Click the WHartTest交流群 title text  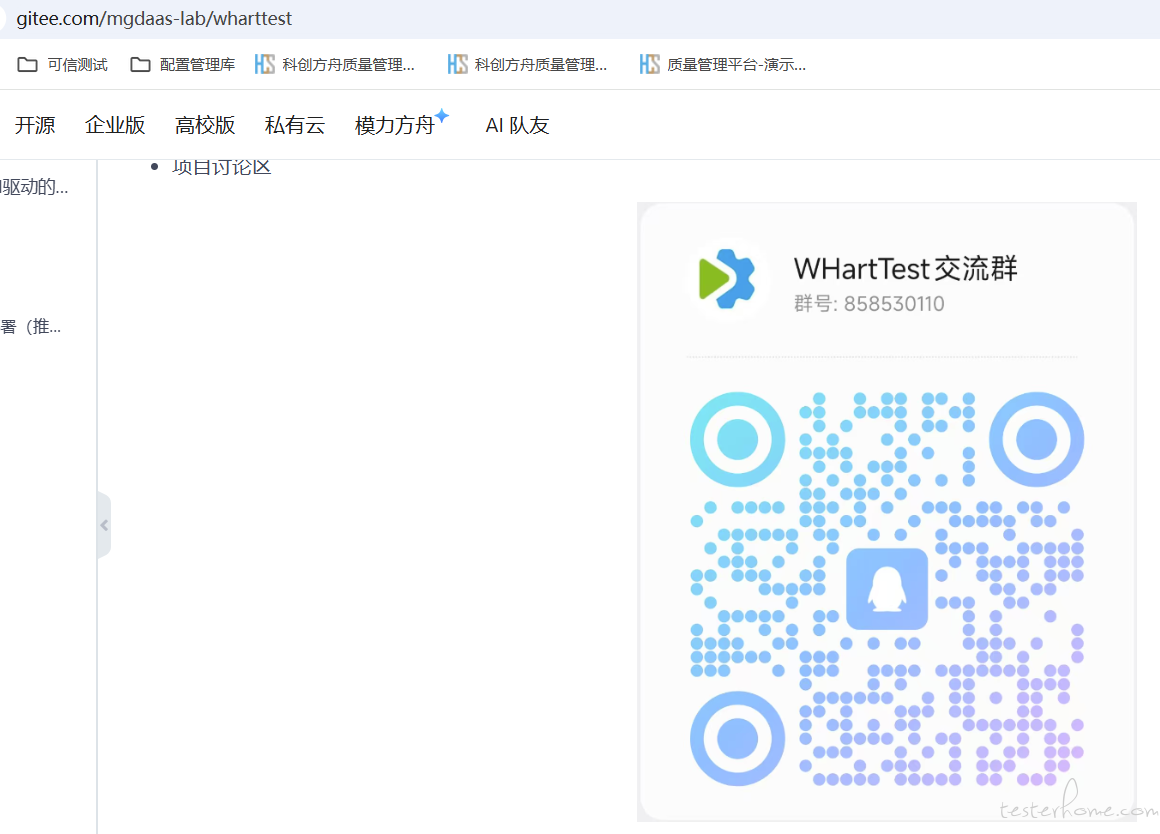point(905,268)
